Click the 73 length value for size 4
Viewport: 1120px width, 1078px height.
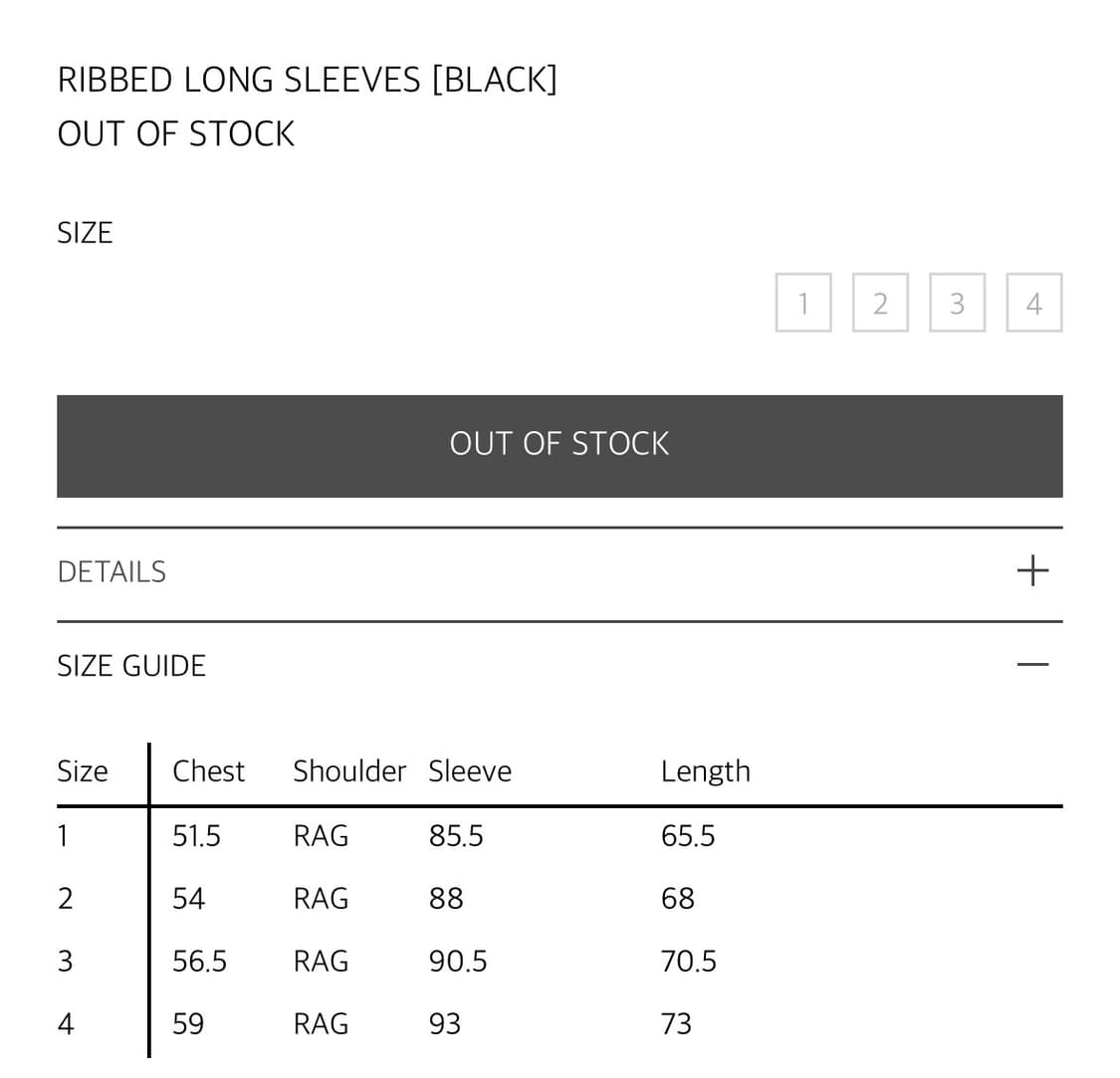pos(676,1023)
